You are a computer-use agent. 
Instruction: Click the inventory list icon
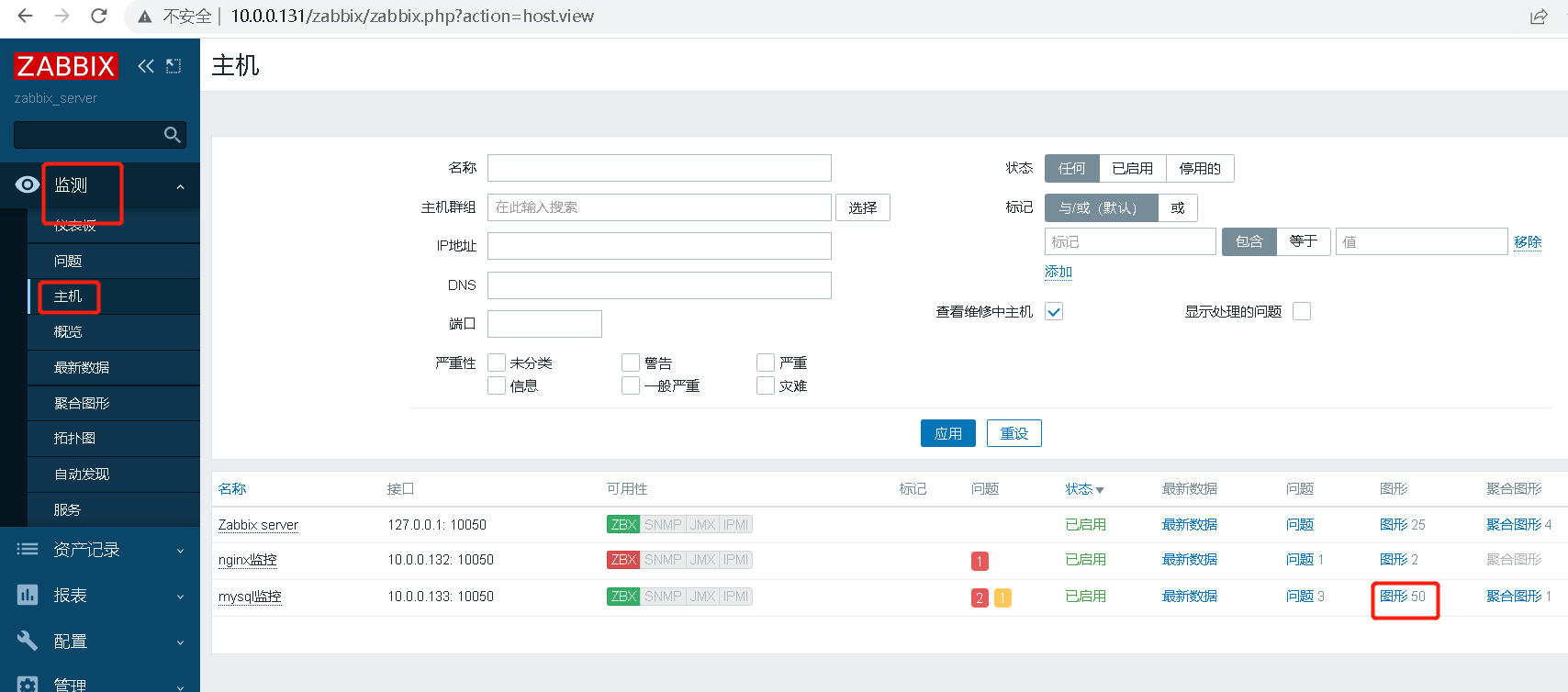click(28, 549)
